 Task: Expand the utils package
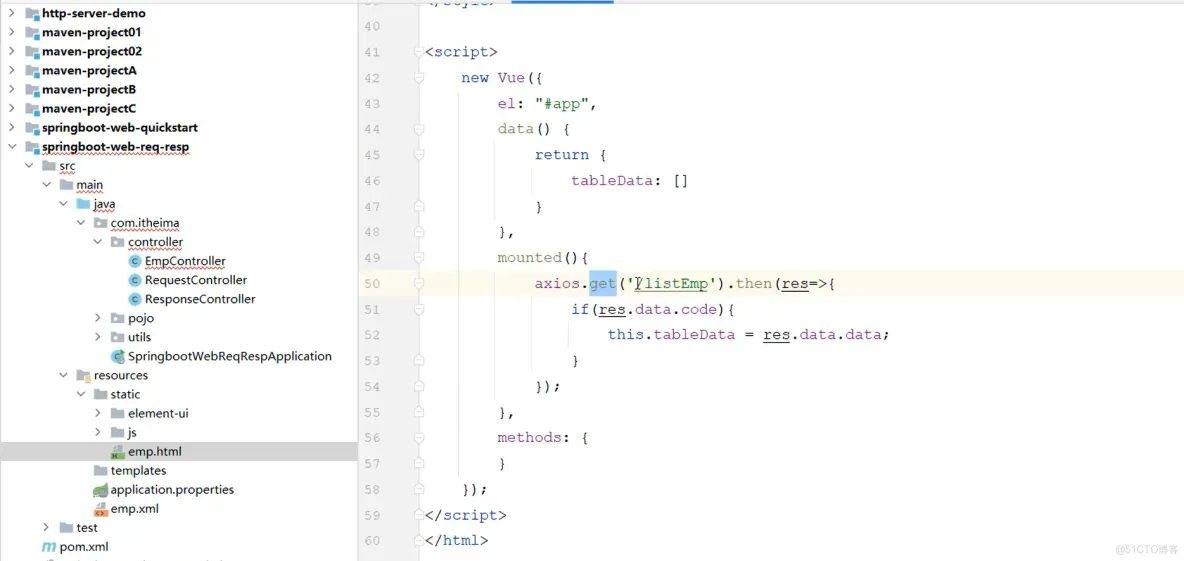[x=97, y=337]
